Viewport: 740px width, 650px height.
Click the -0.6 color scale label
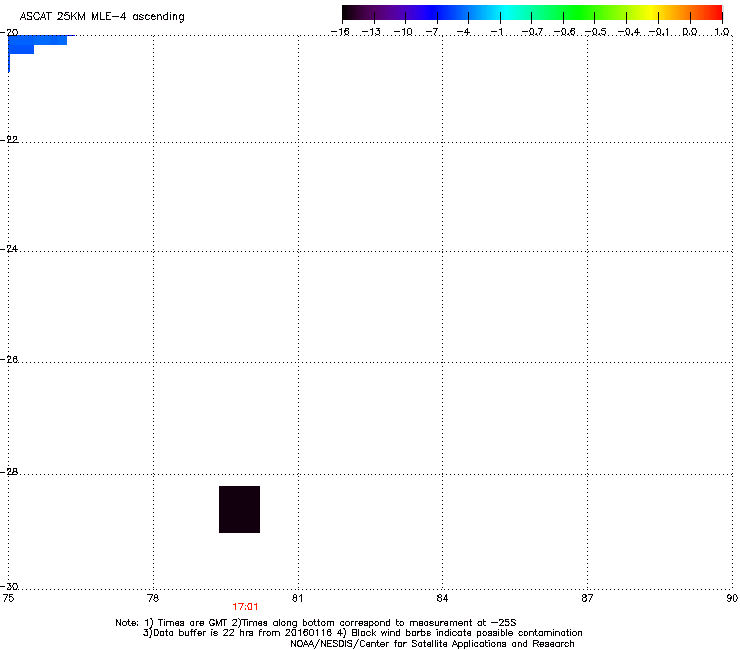click(x=564, y=32)
